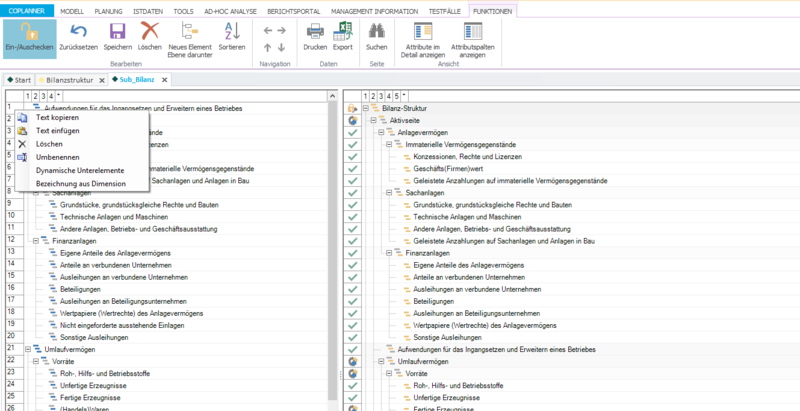Collapse the Anlagevermögen node

click(x=381, y=133)
